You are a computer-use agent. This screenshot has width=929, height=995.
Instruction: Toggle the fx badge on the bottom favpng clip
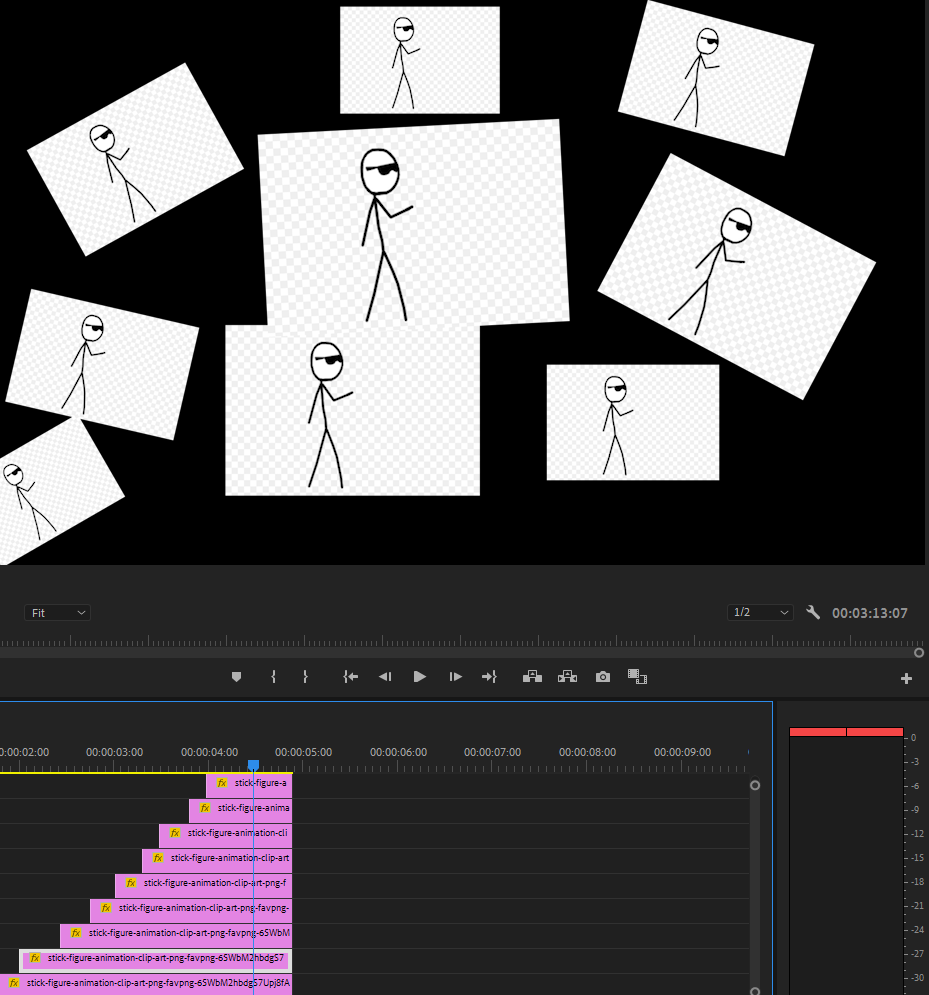click(x=13, y=983)
